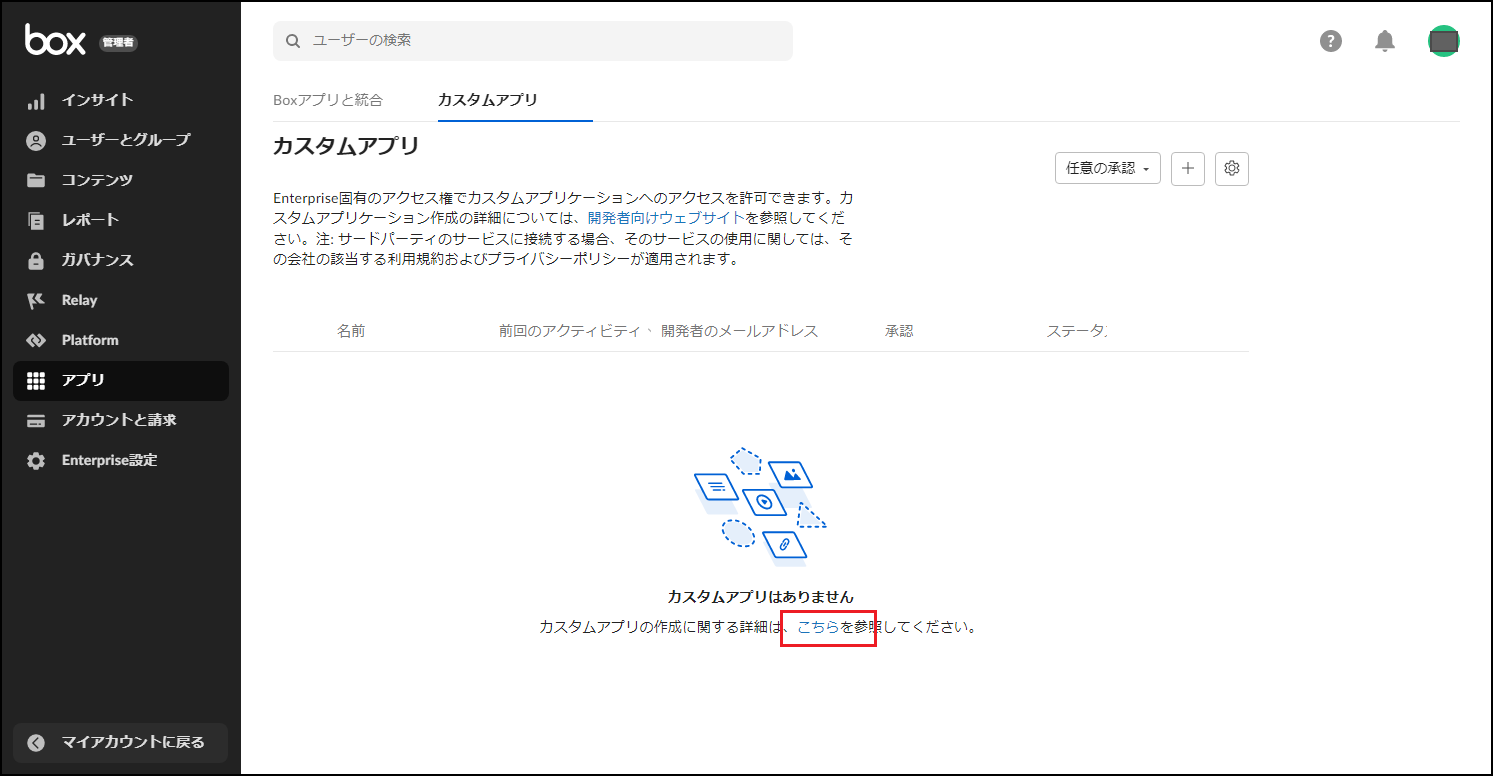Click the Platform code icon
Image resolution: width=1493 pixels, height=776 pixels.
[x=36, y=341]
